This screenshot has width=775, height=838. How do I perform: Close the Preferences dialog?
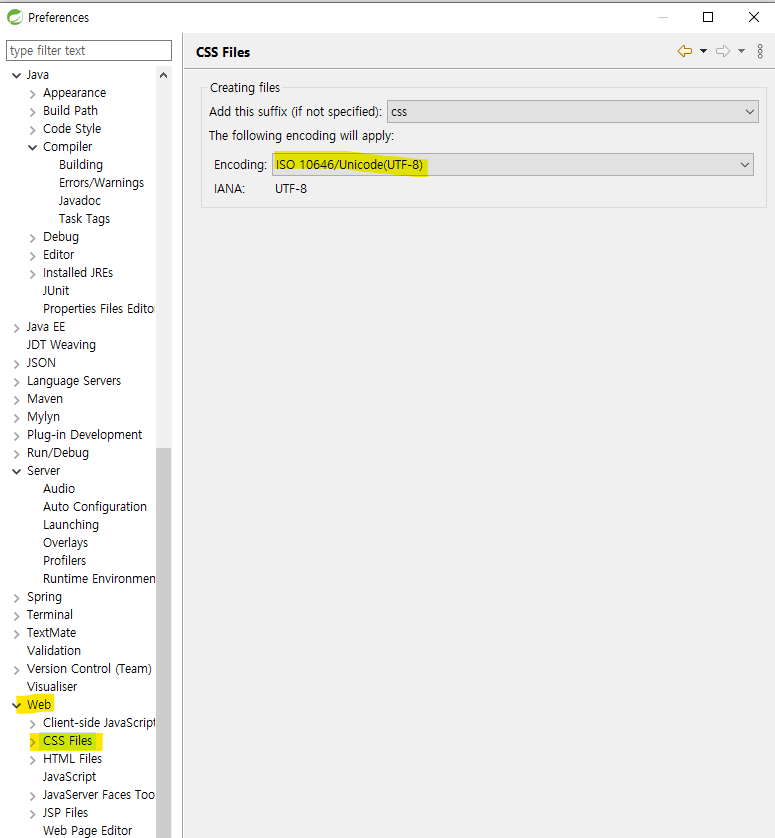[x=754, y=17]
